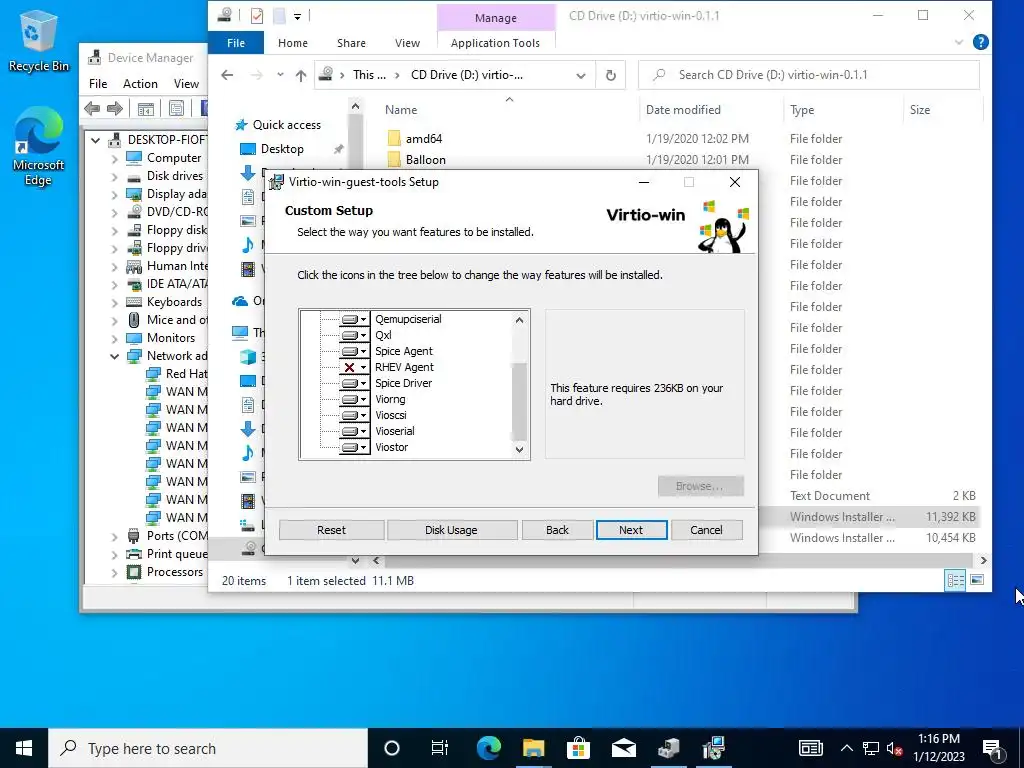The height and width of the screenshot is (768, 1024).
Task: Open the File tab in File Explorer
Action: (236, 43)
